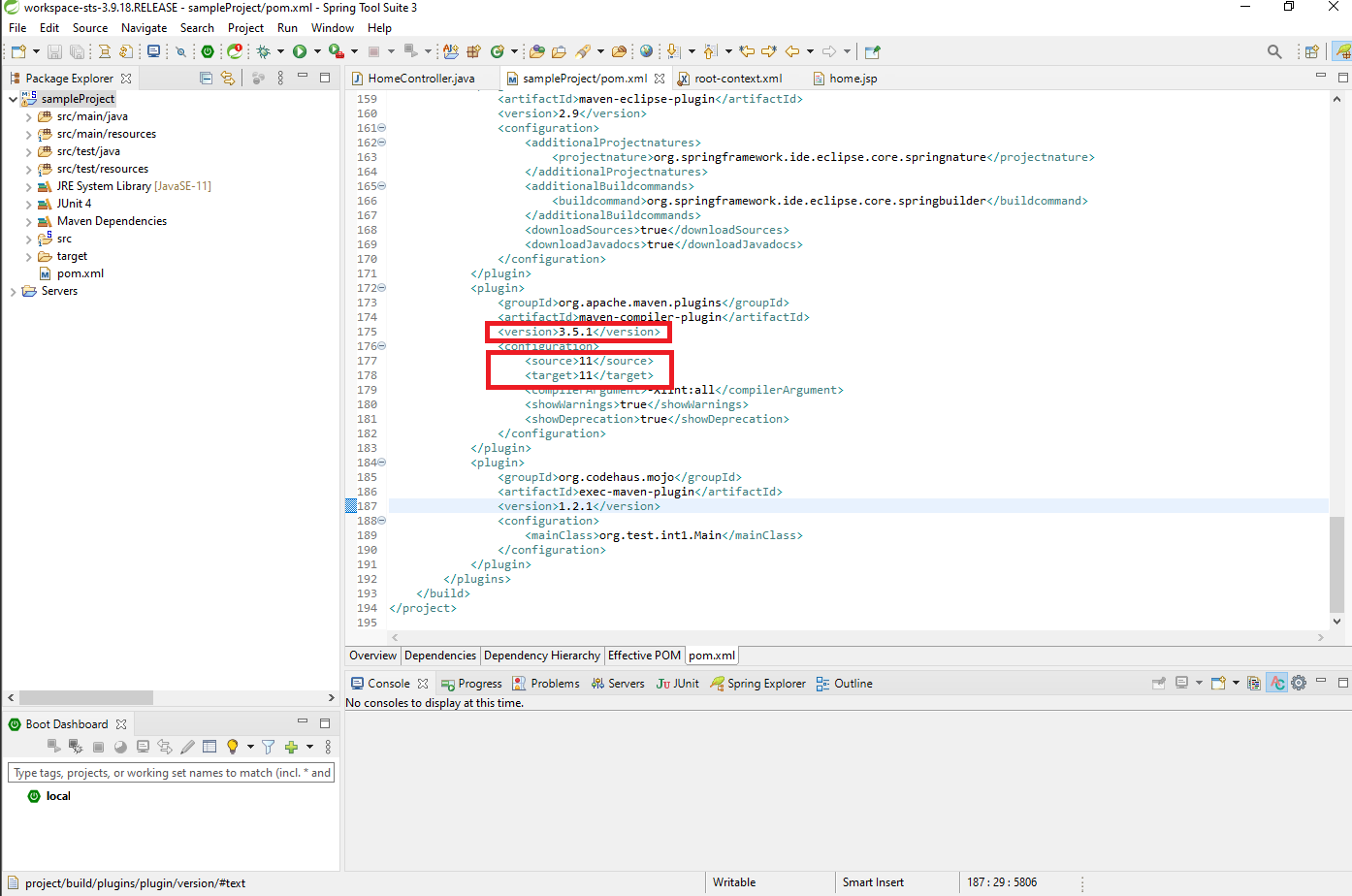Go to previous annotation arrow icon

tap(710, 51)
